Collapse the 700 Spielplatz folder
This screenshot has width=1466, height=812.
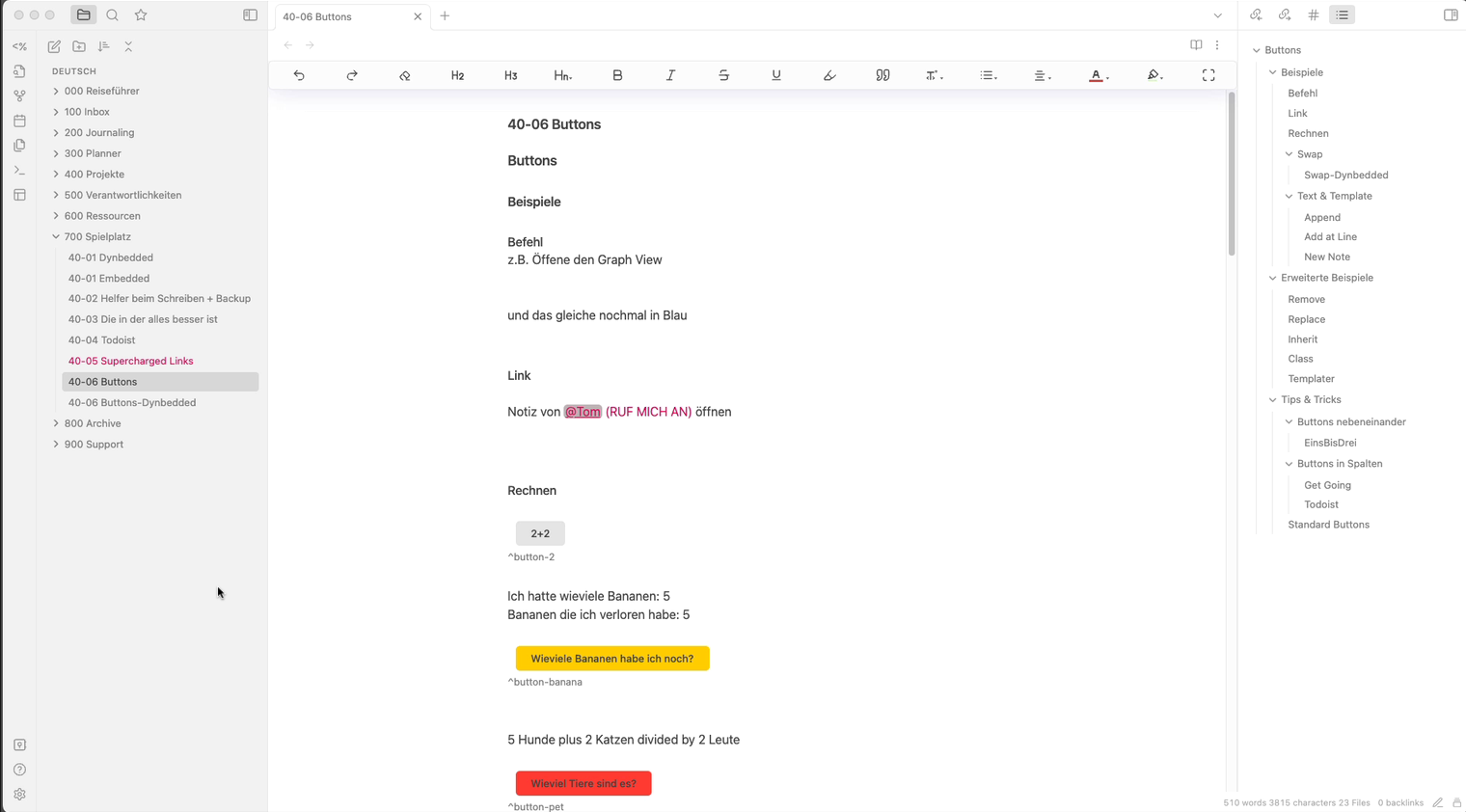click(56, 237)
